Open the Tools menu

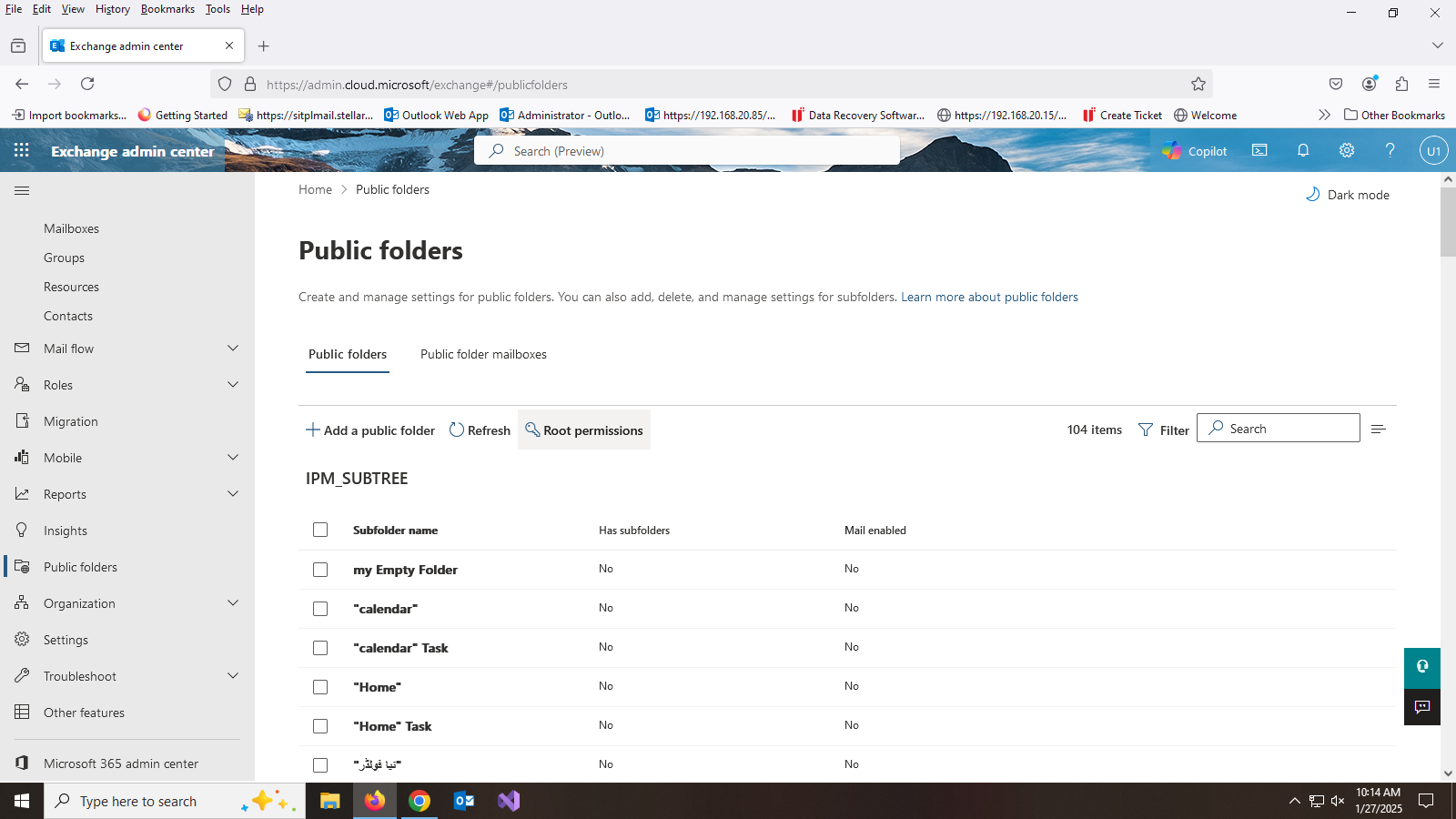tap(217, 9)
